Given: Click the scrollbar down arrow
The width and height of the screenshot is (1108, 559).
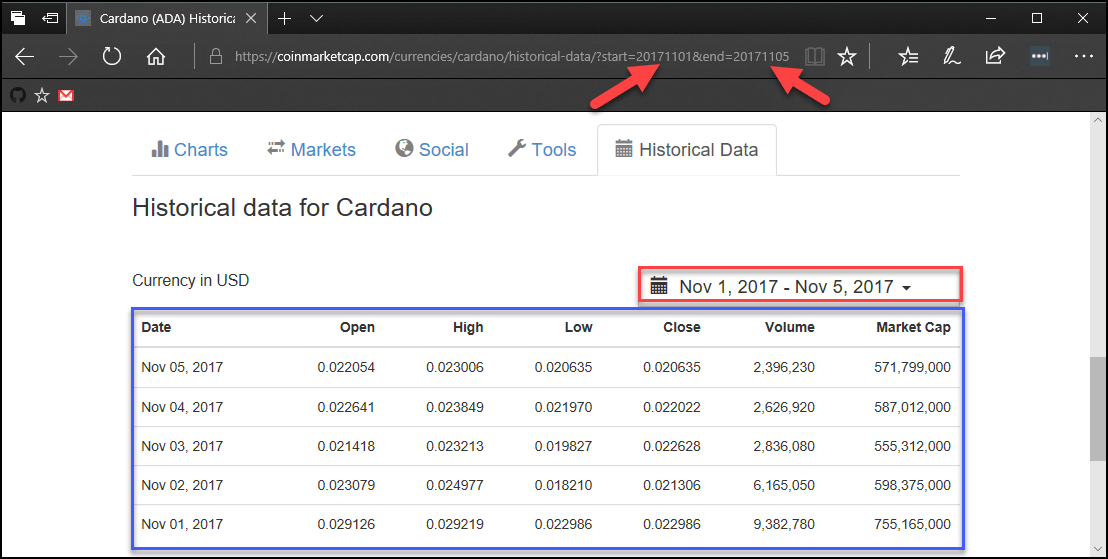Looking at the screenshot, I should click(1097, 549).
